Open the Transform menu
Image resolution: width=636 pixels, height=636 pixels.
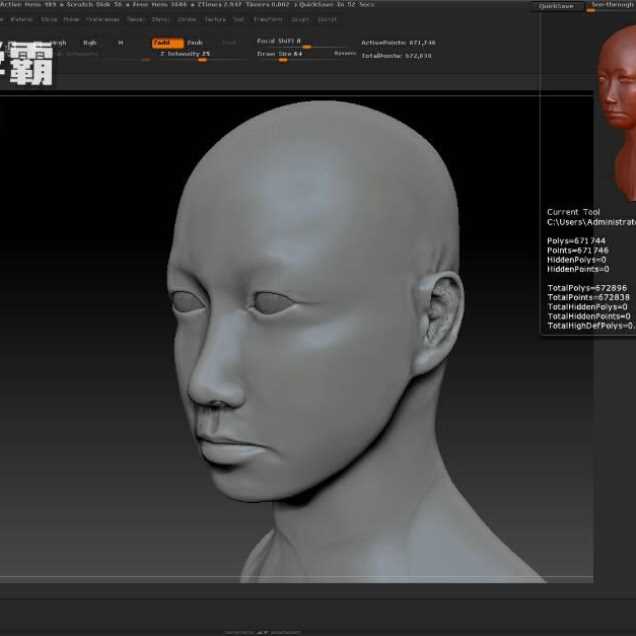[268, 19]
